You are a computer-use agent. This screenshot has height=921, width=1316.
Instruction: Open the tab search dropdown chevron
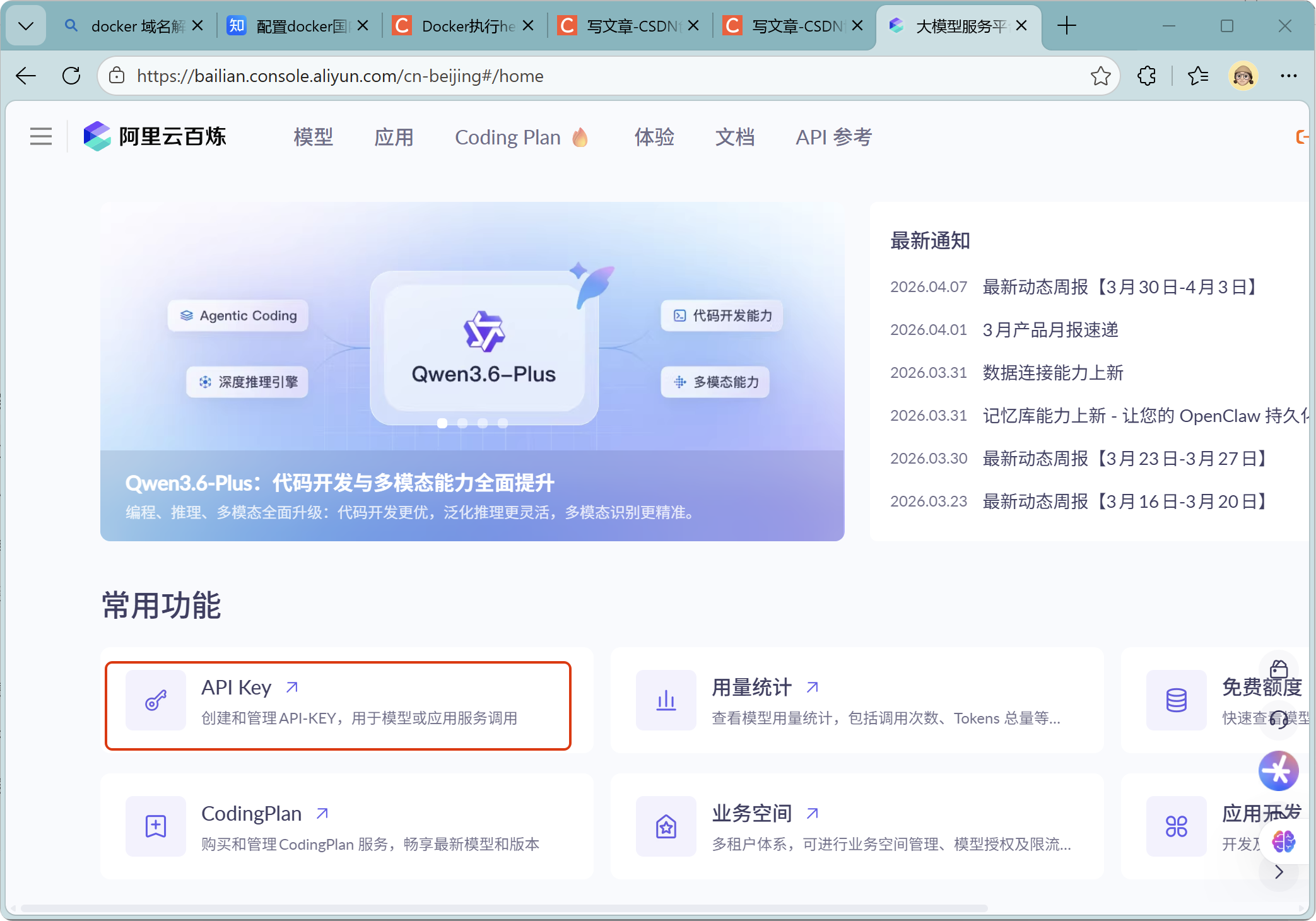click(x=26, y=26)
